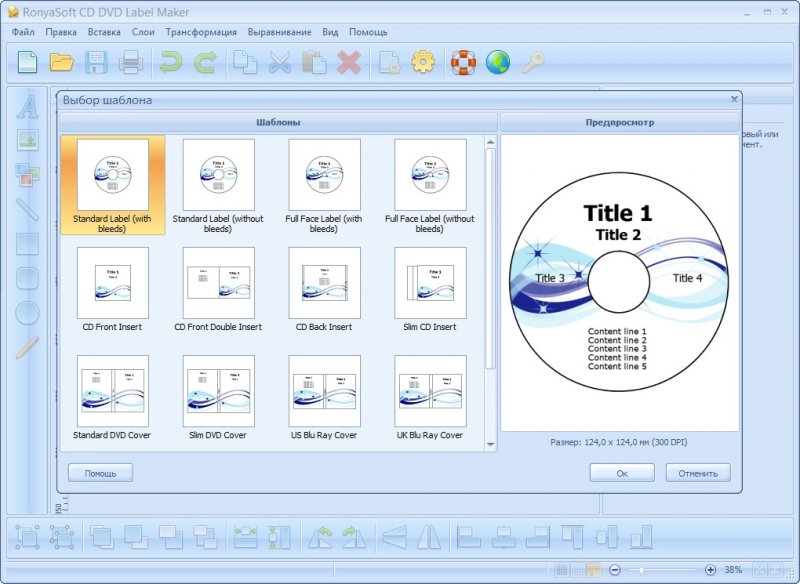Image resolution: width=800 pixels, height=584 pixels.
Task: Open the Вставка menu
Action: (x=104, y=32)
